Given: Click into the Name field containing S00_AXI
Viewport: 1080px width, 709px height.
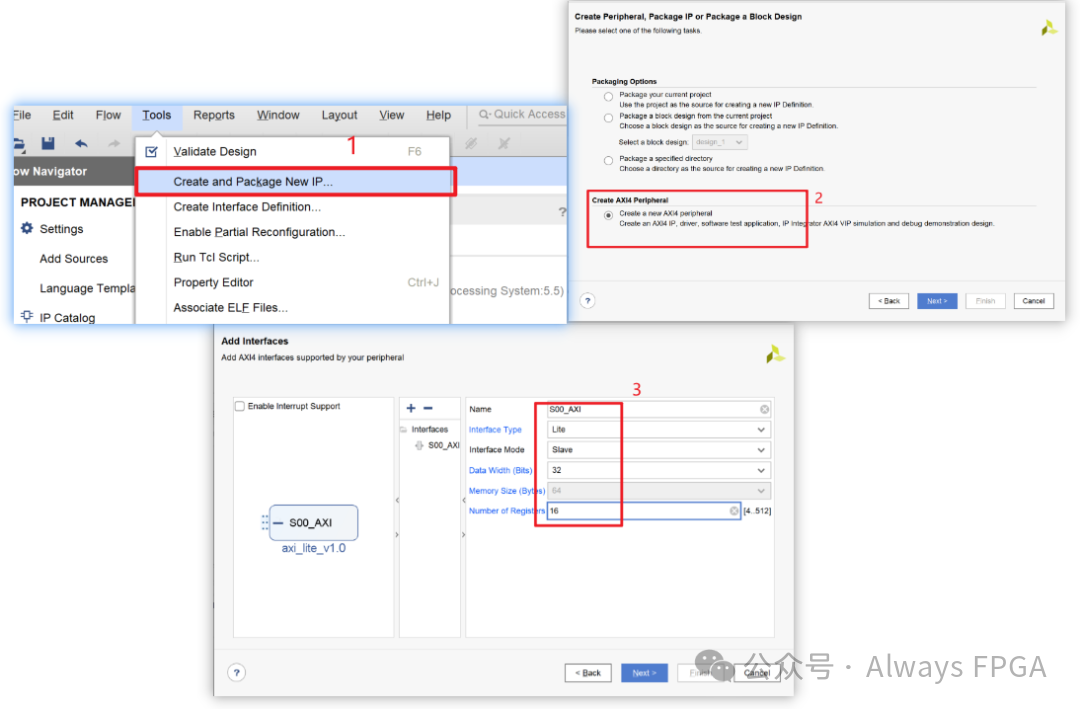Looking at the screenshot, I should 658,409.
